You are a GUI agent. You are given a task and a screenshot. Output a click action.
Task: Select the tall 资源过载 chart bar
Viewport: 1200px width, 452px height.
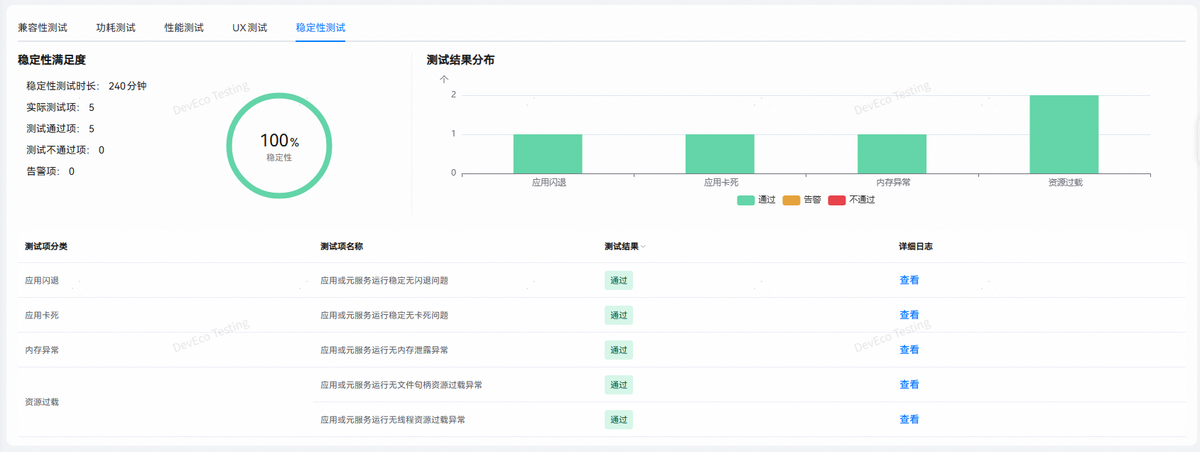click(1064, 134)
